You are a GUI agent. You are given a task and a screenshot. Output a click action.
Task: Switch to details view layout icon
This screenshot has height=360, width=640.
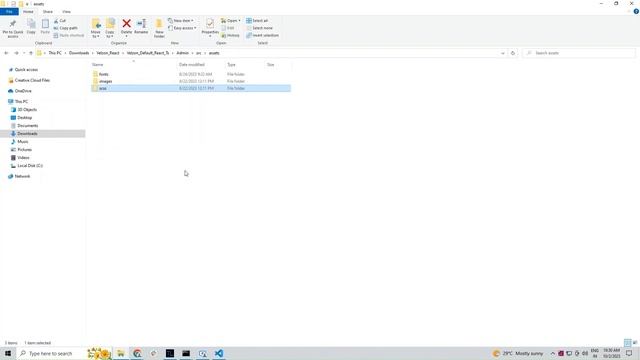click(627, 342)
